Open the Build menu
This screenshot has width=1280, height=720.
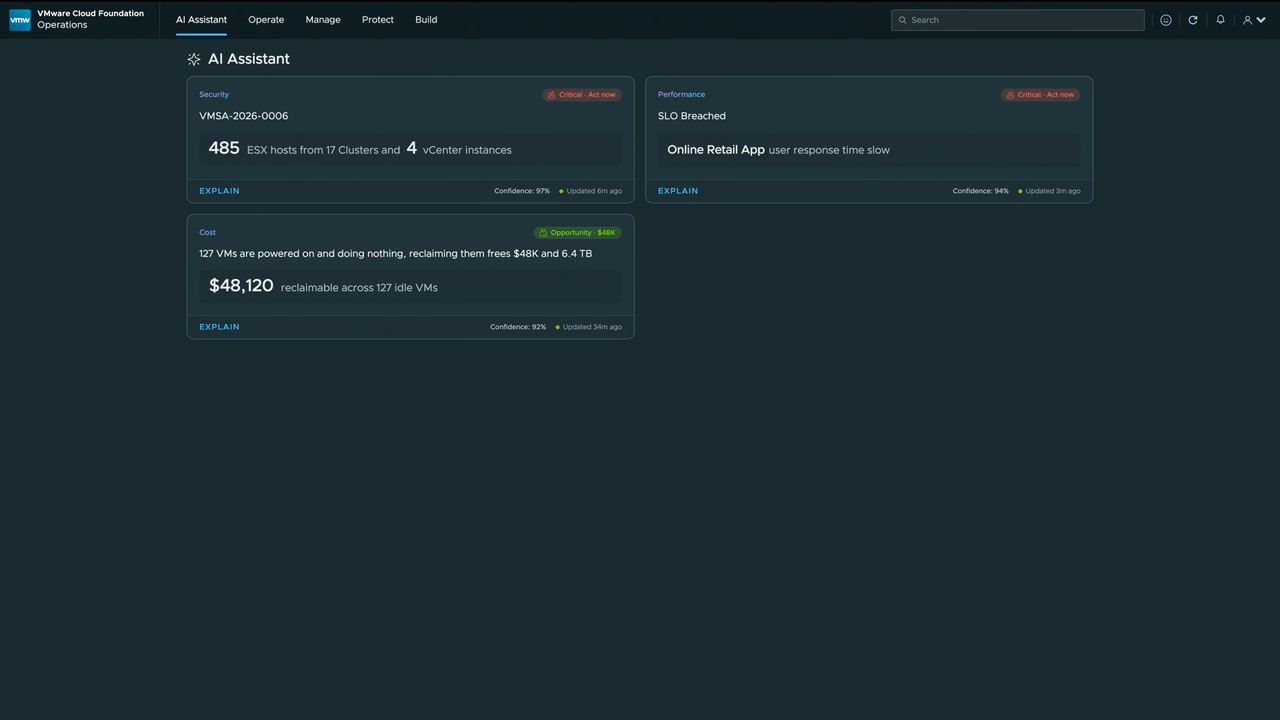426,20
